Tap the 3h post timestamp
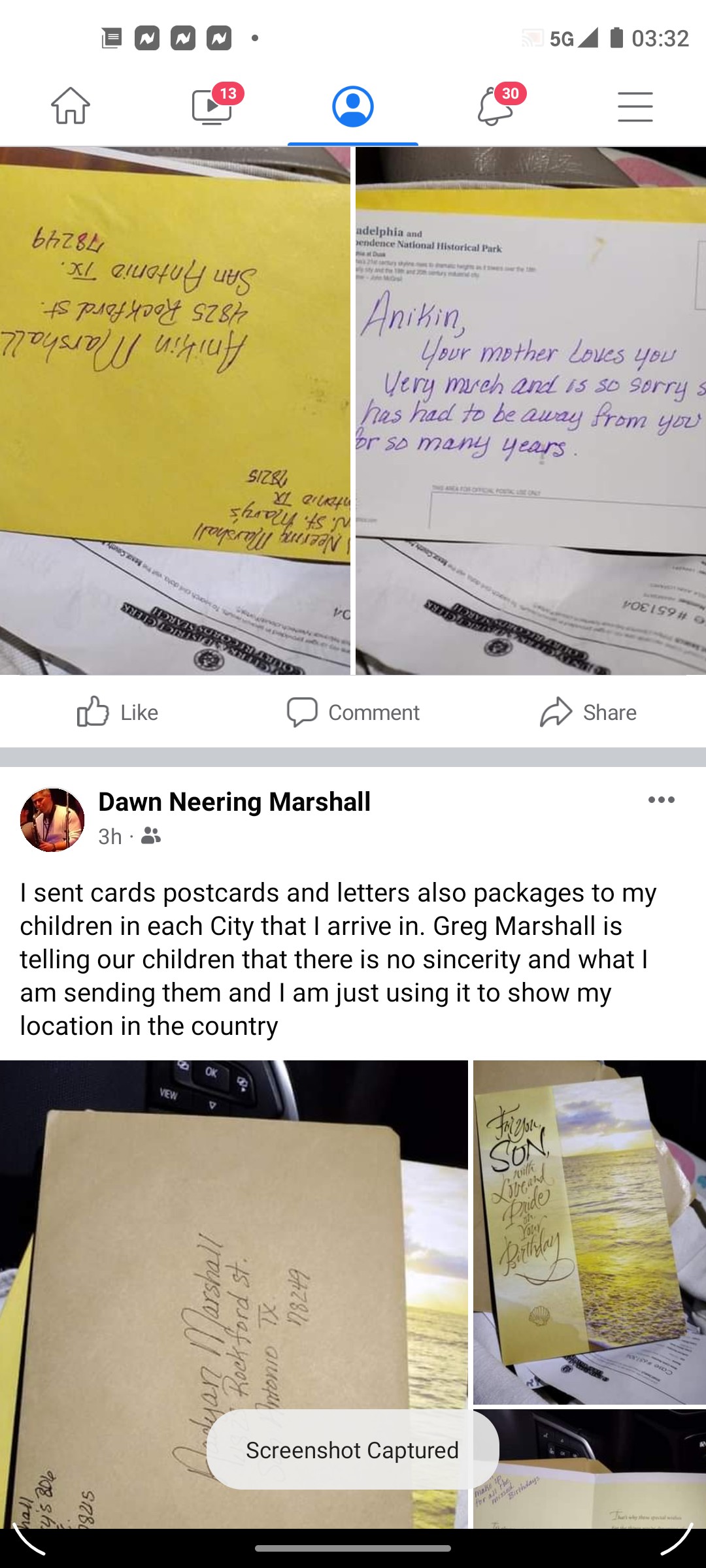706x1568 pixels. pos(110,836)
